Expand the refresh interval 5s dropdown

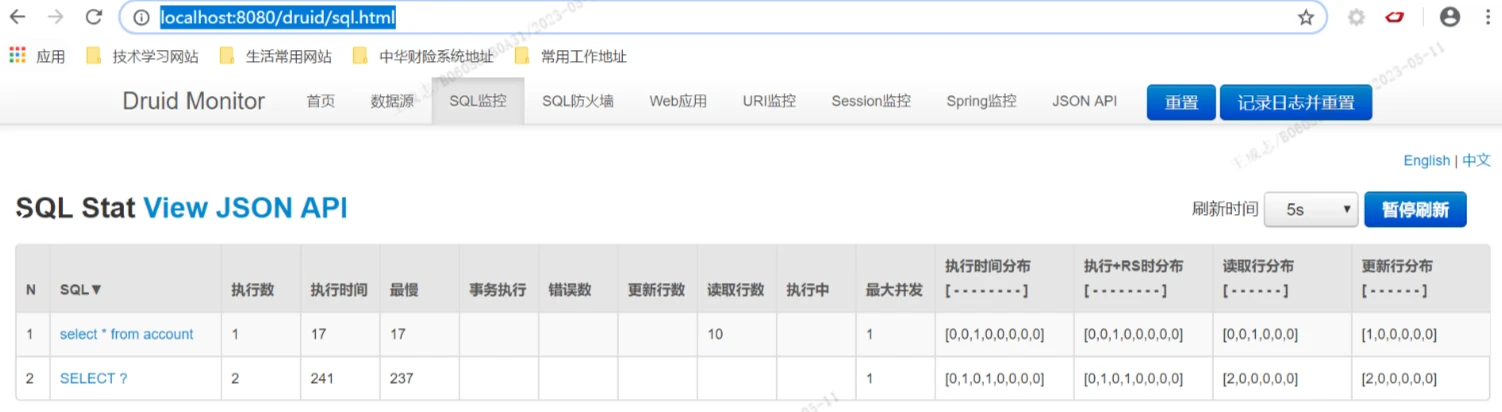[x=1310, y=209]
